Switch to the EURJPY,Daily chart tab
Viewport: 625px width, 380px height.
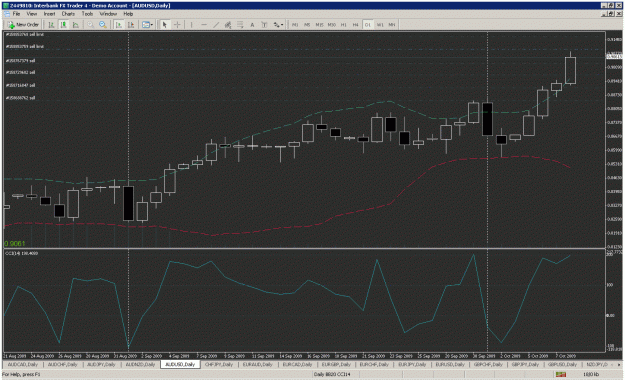coord(413,364)
